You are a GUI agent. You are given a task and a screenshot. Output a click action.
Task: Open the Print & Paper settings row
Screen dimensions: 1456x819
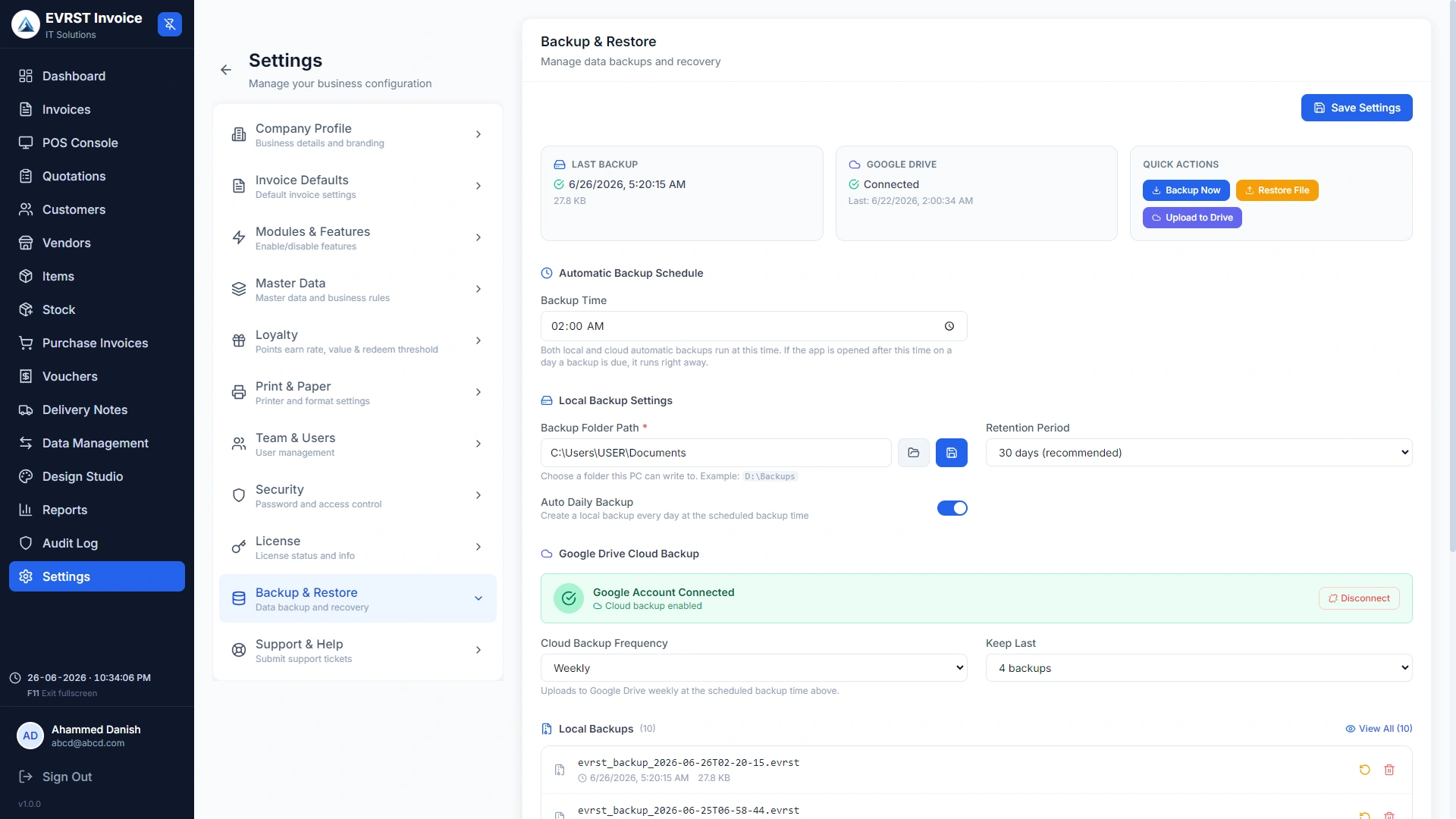[x=358, y=392]
